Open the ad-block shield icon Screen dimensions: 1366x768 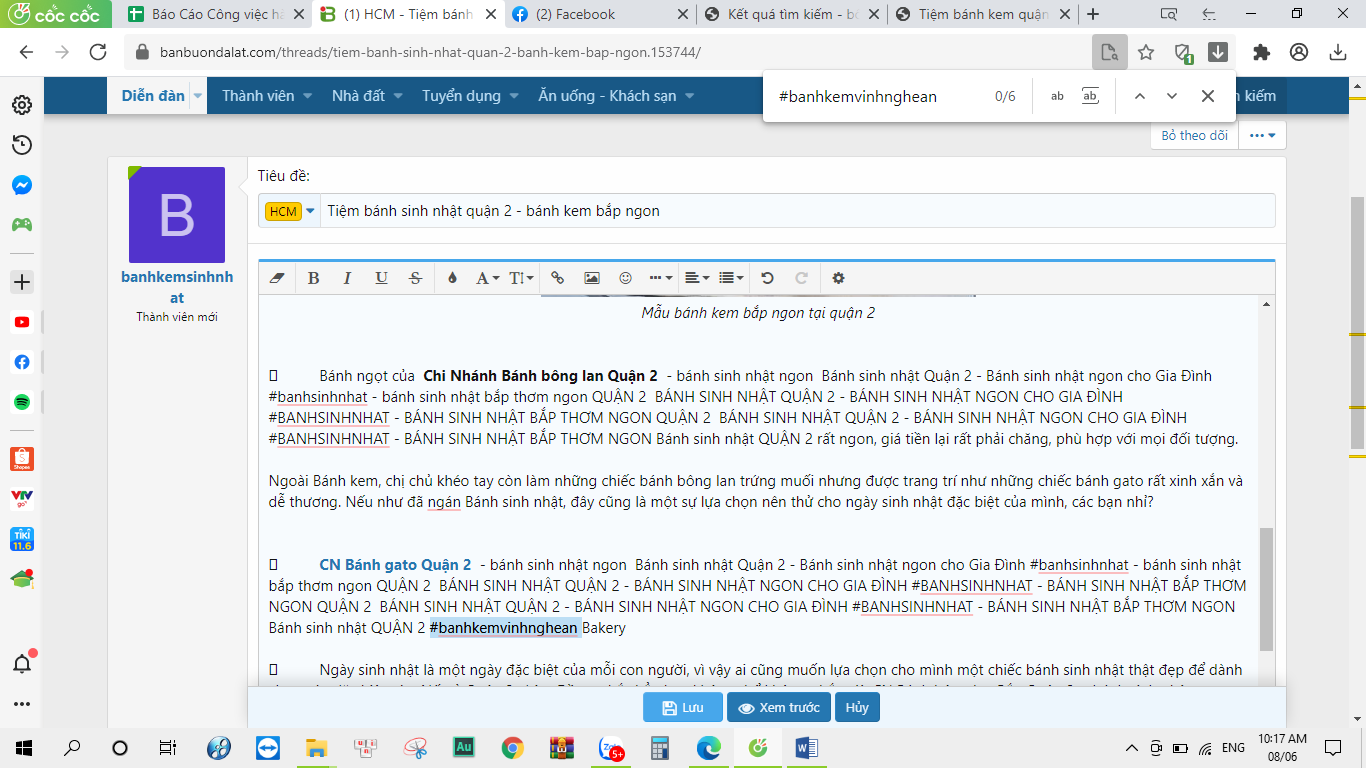(x=1182, y=53)
